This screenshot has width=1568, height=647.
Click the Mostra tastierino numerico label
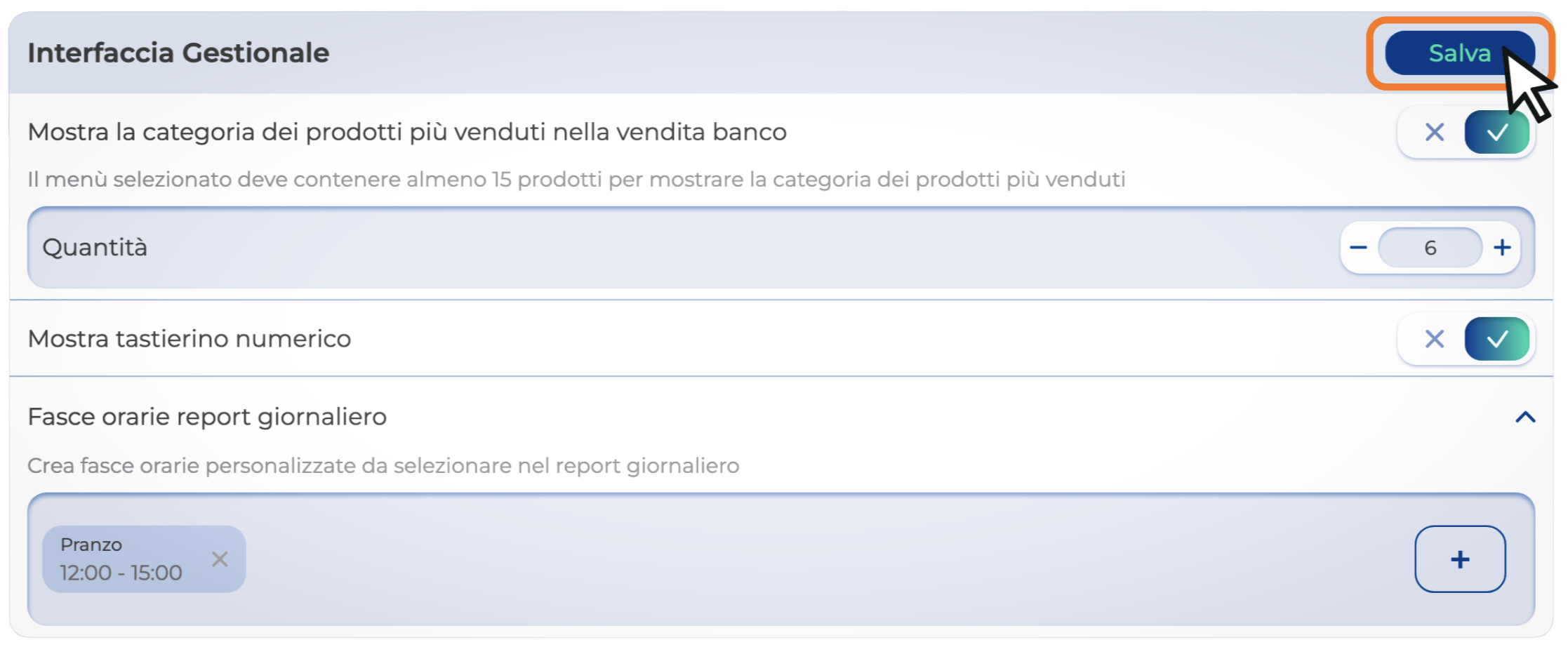pyautogui.click(x=190, y=339)
